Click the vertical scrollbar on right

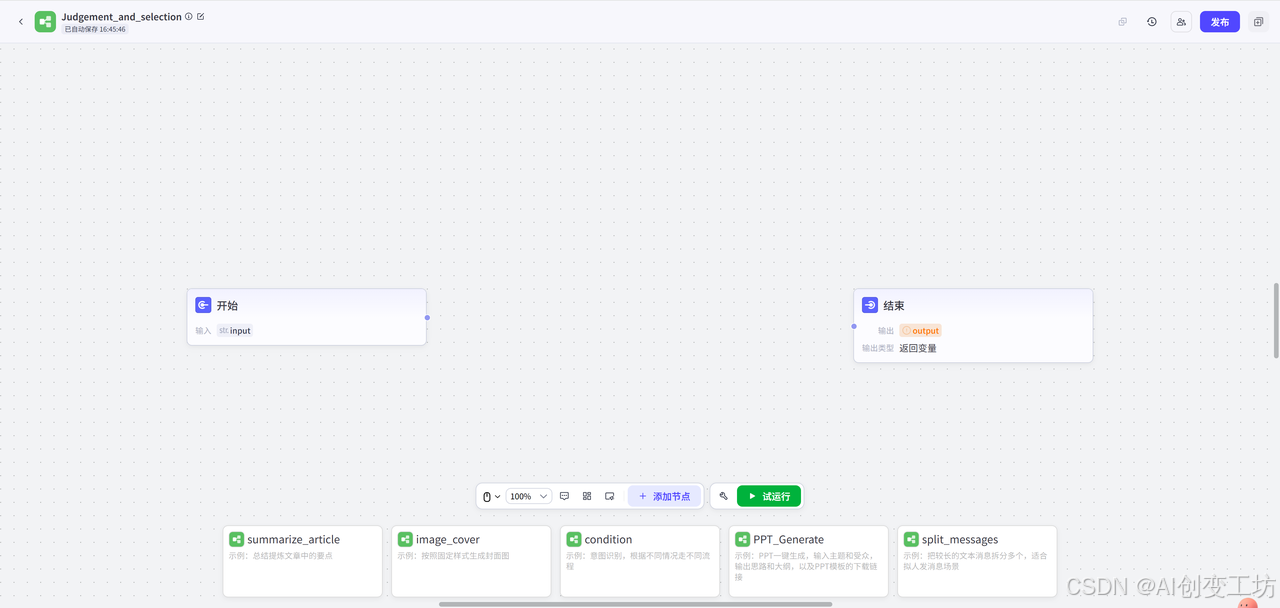pyautogui.click(x=1275, y=320)
